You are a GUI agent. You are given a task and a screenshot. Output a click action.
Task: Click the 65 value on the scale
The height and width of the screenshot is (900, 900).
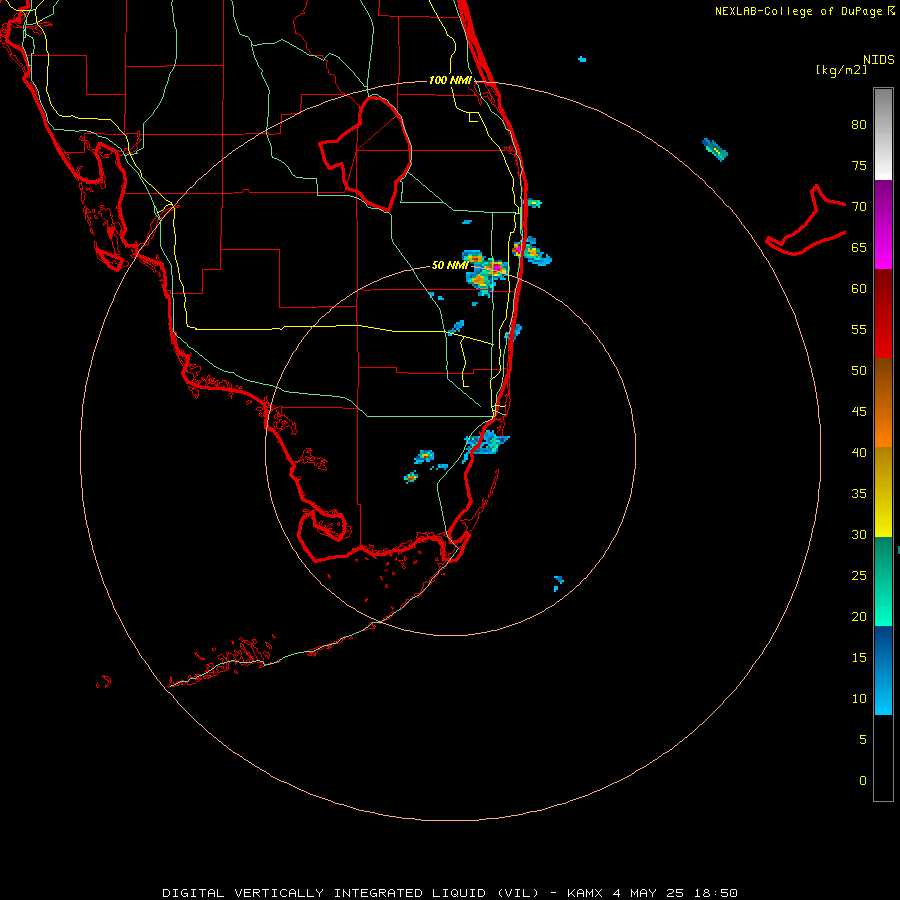(859, 247)
